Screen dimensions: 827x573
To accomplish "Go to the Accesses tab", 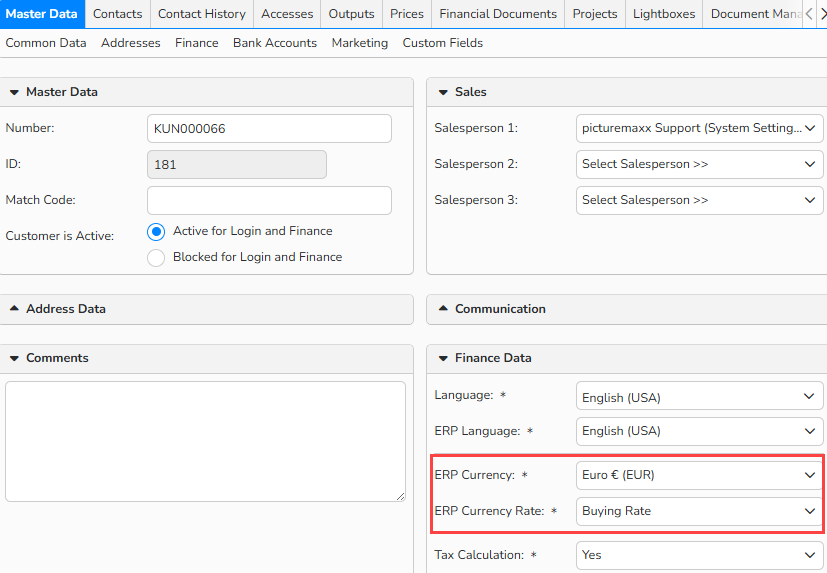I will (287, 14).
